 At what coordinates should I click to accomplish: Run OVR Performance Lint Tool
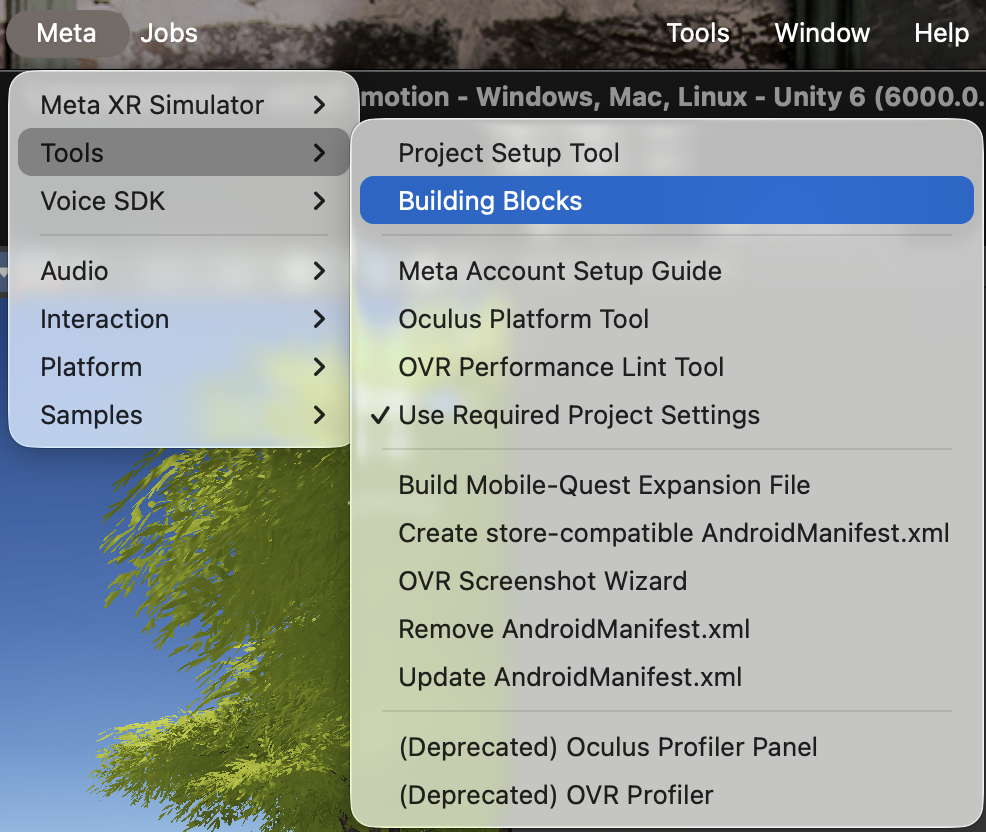pos(561,367)
